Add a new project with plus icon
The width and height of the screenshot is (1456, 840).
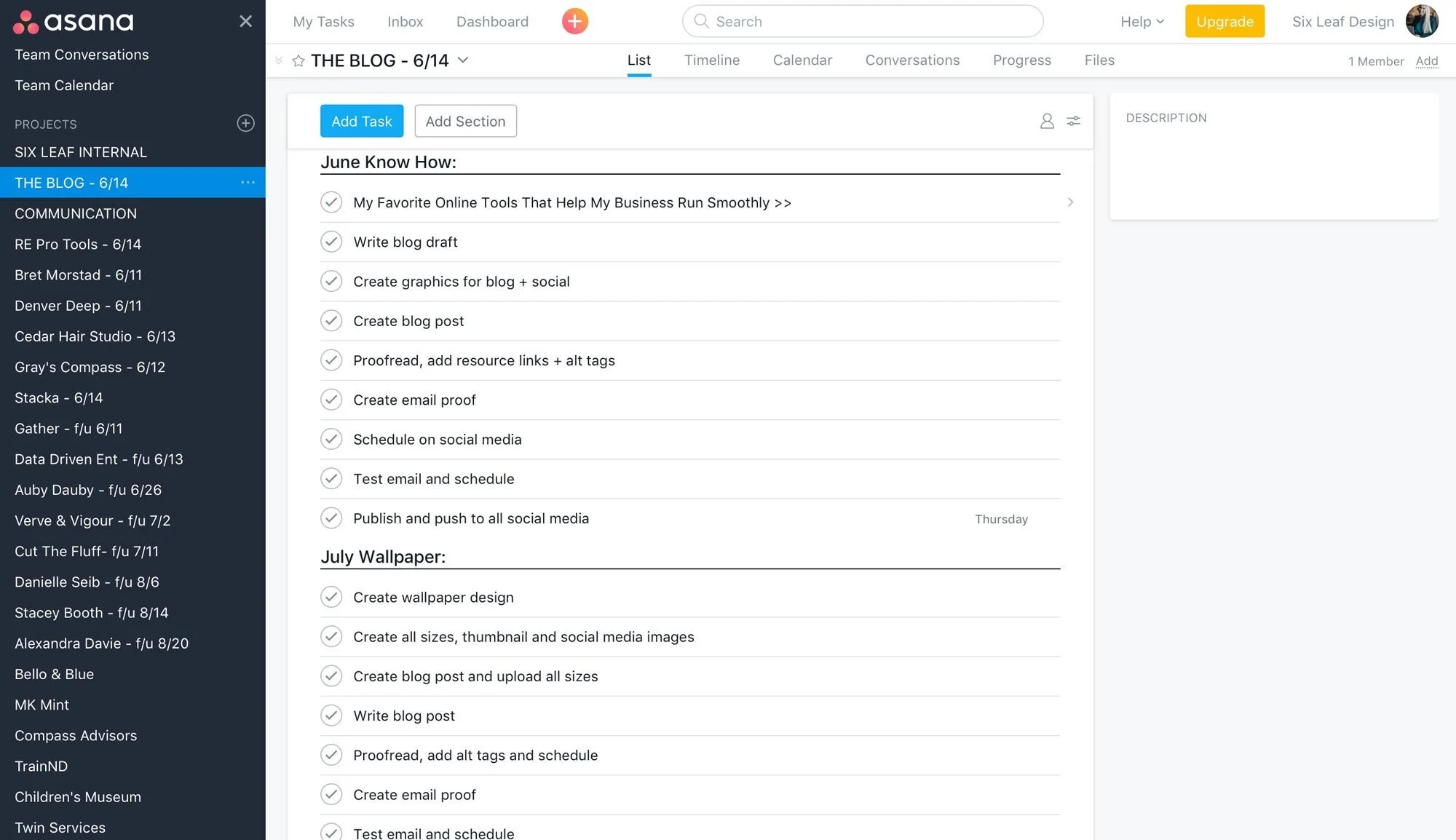coord(245,123)
